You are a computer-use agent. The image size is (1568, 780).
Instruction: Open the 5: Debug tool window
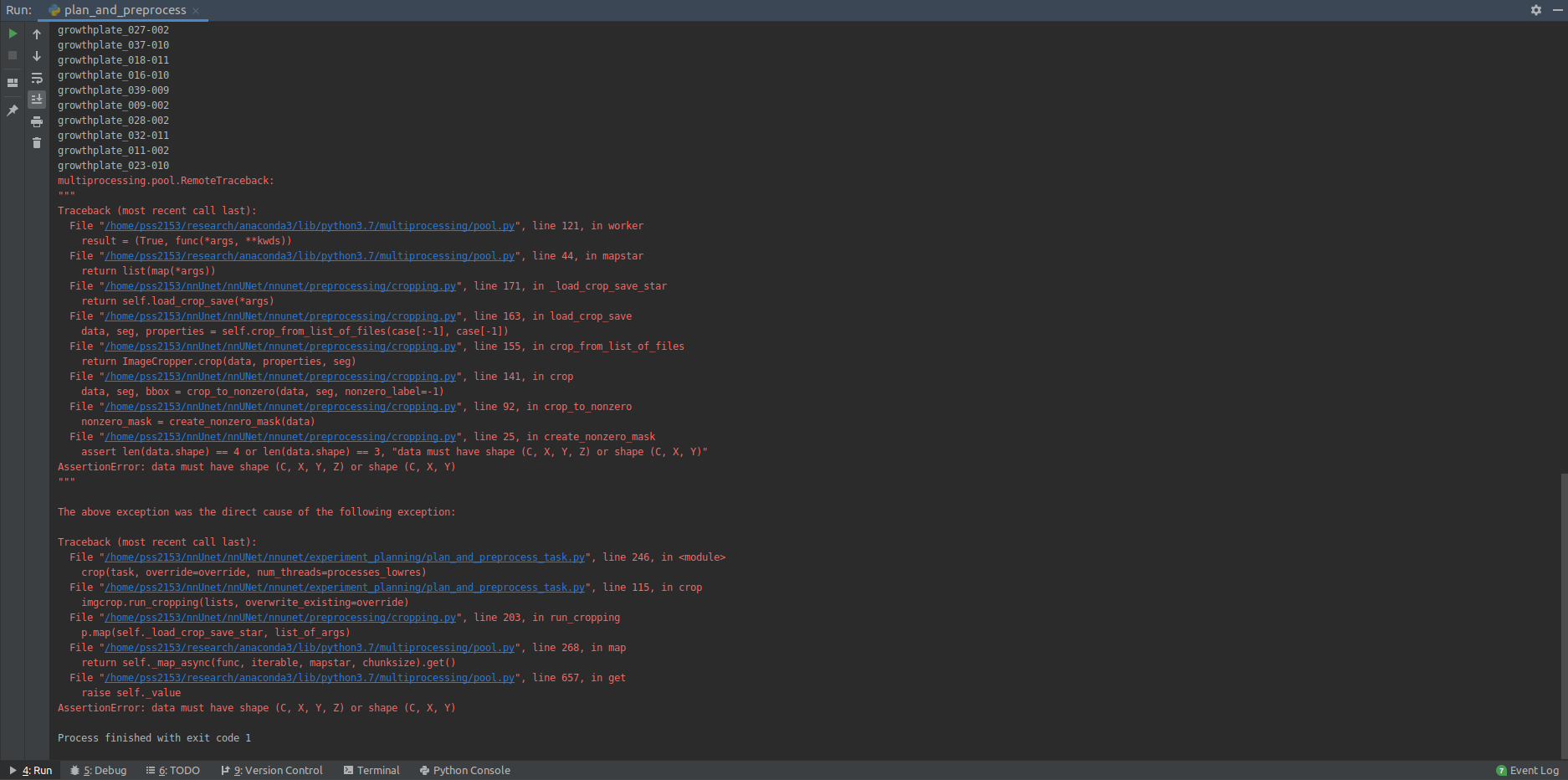(99, 770)
